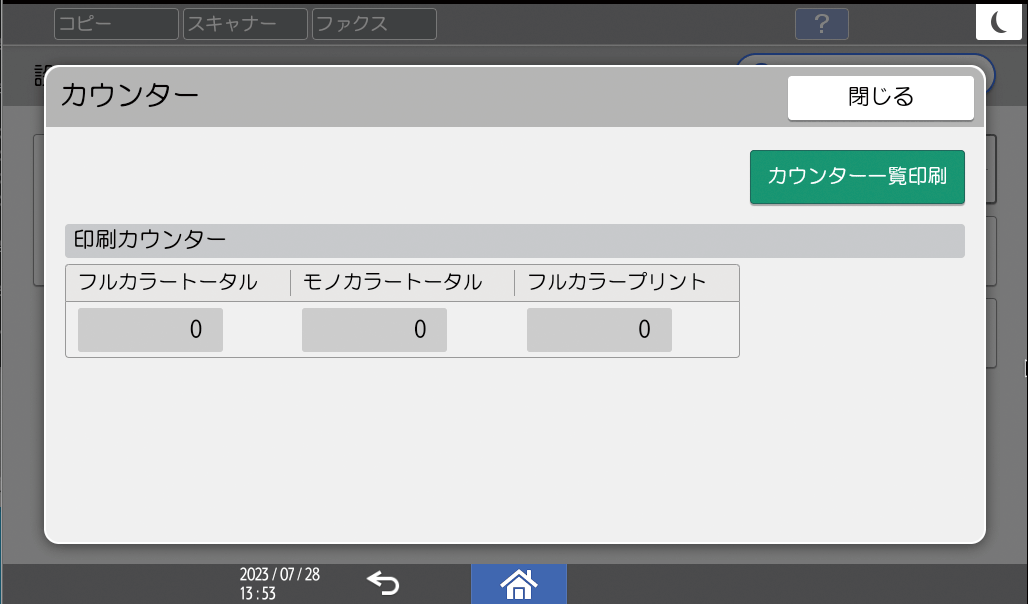Open the help screen via question mark icon
Viewport: 1028px width, 604px height.
pyautogui.click(x=821, y=24)
